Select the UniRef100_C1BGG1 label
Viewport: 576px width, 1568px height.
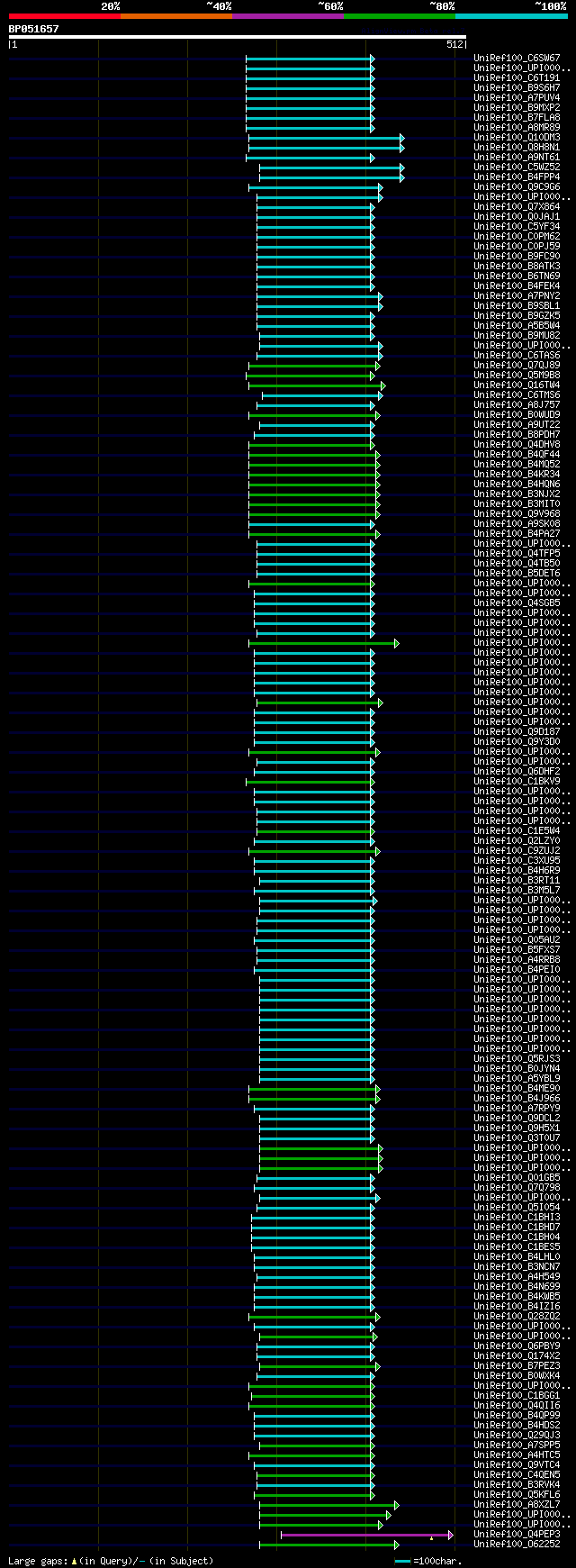click(517, 1396)
